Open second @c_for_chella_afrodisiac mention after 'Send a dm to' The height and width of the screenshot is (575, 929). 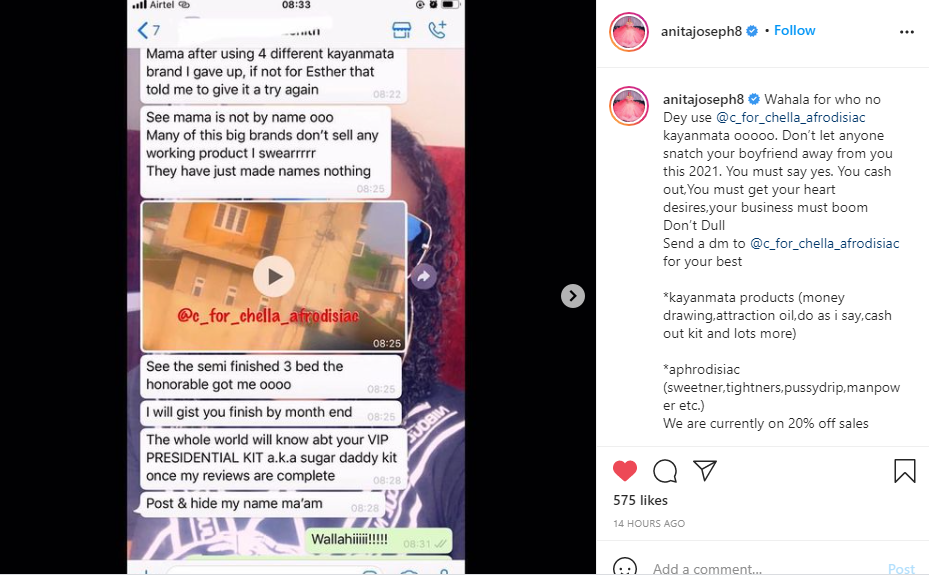pos(824,243)
